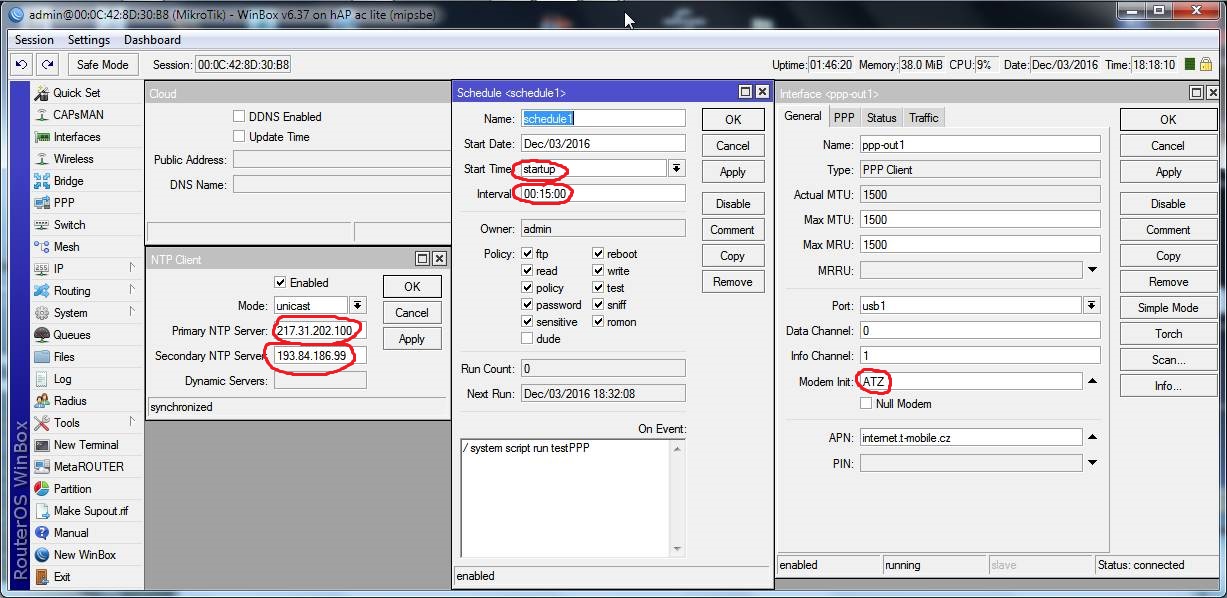The height and width of the screenshot is (598, 1227).
Task: Click Exit in sidebar
Action: [62, 577]
